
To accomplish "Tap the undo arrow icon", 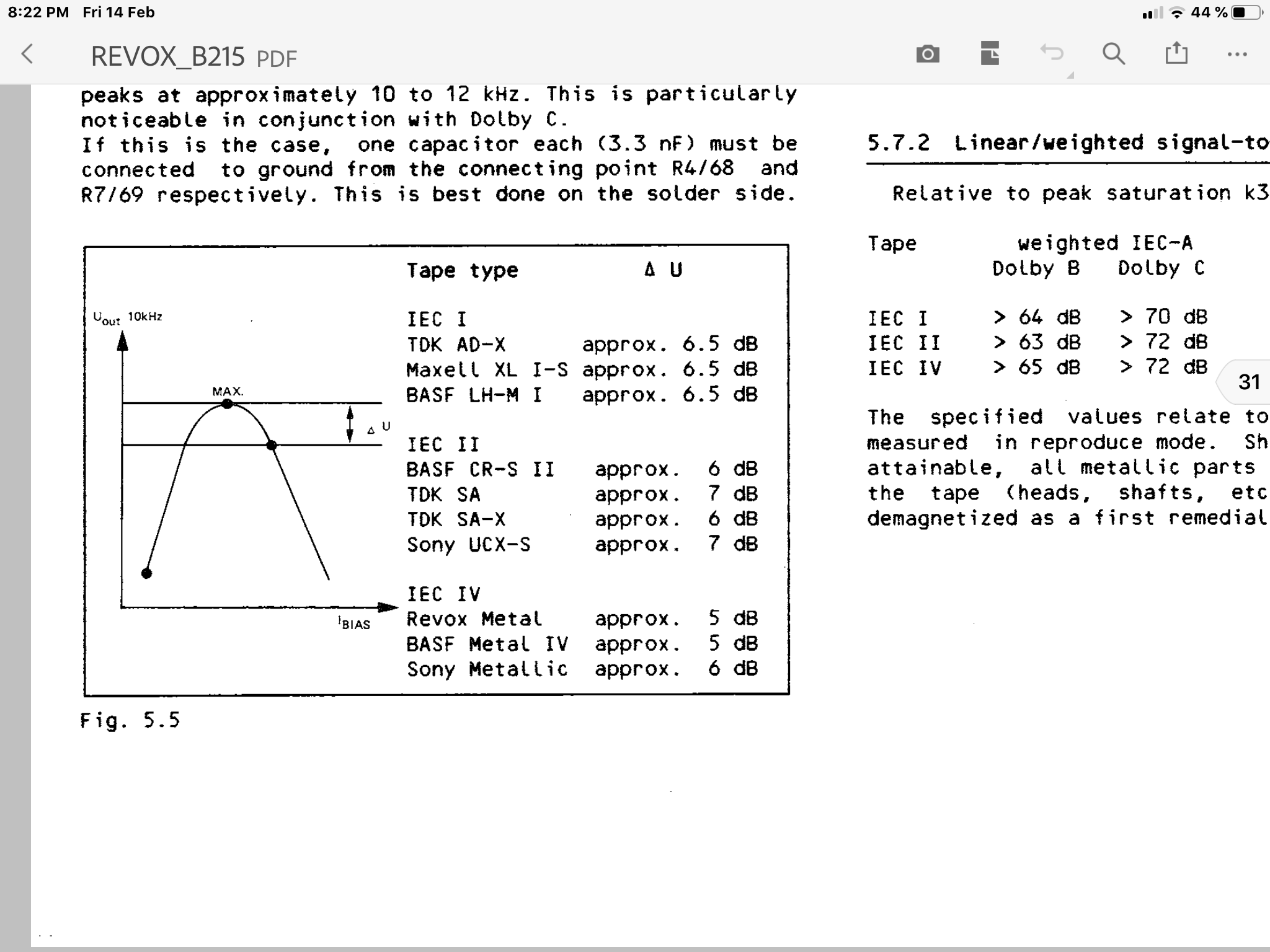I will (x=1052, y=53).
